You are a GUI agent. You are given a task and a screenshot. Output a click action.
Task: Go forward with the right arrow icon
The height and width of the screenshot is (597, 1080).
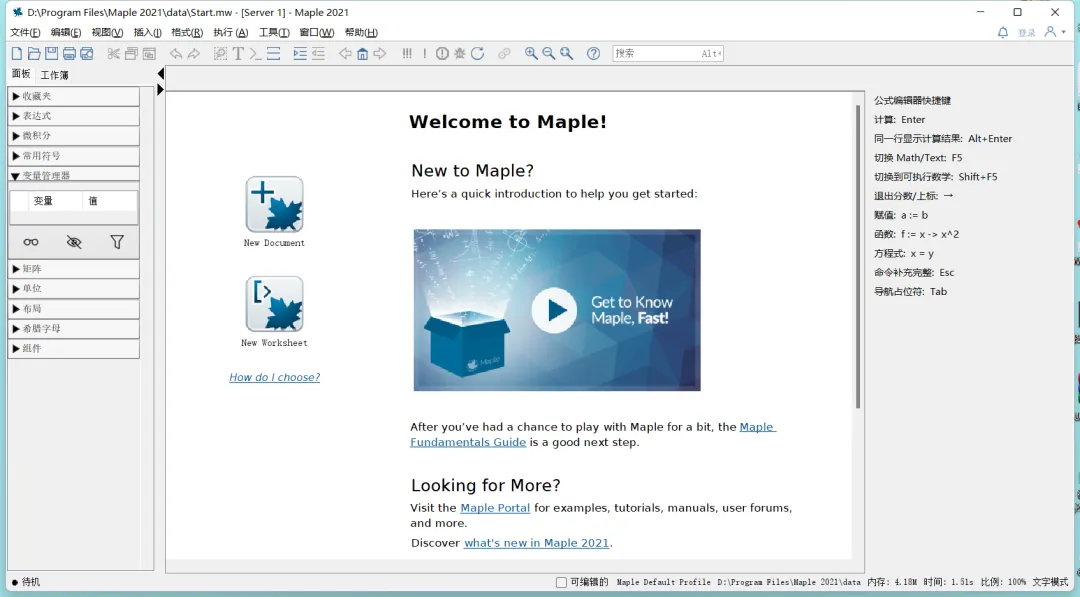tap(380, 54)
